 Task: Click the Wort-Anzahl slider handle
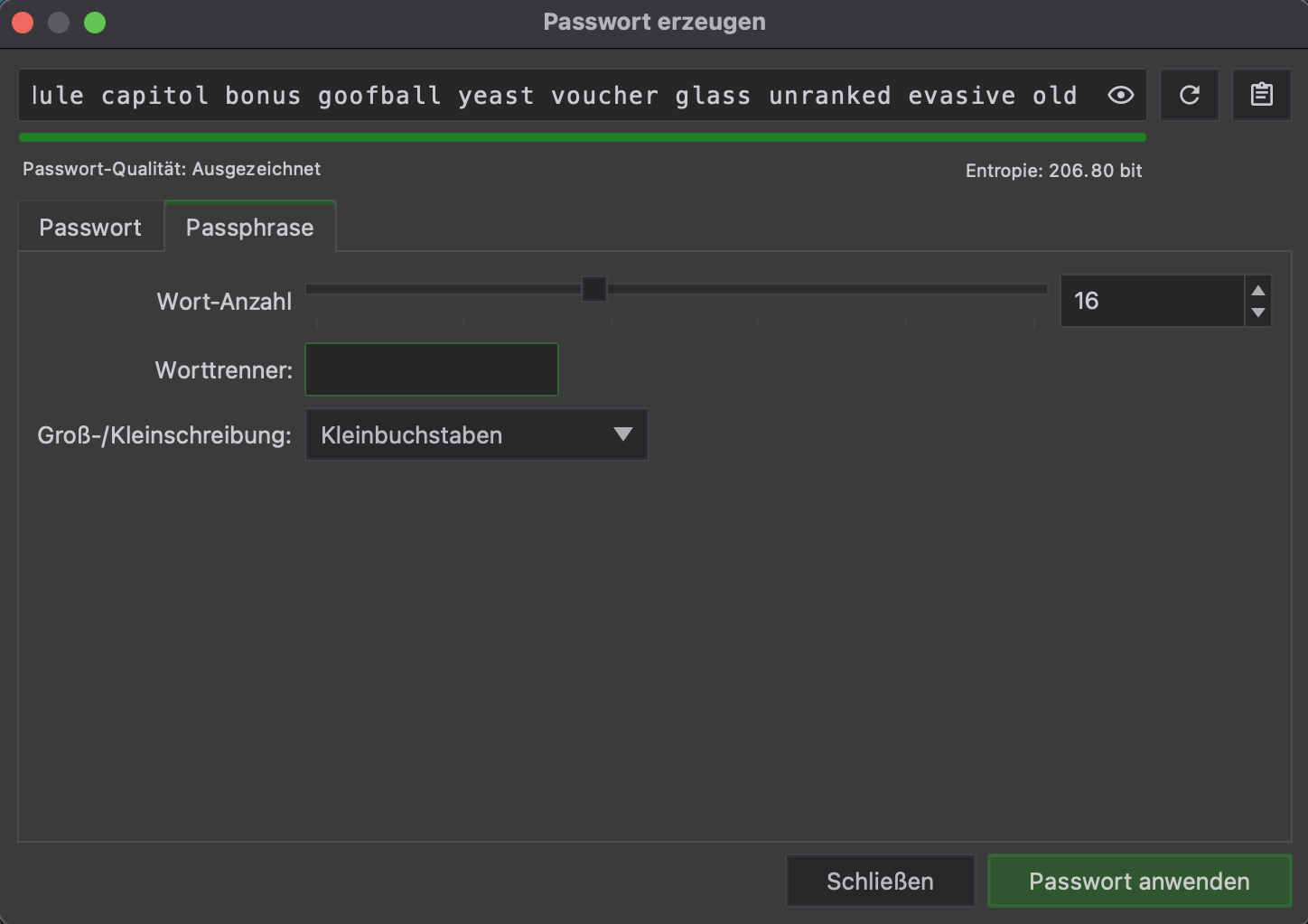(593, 288)
